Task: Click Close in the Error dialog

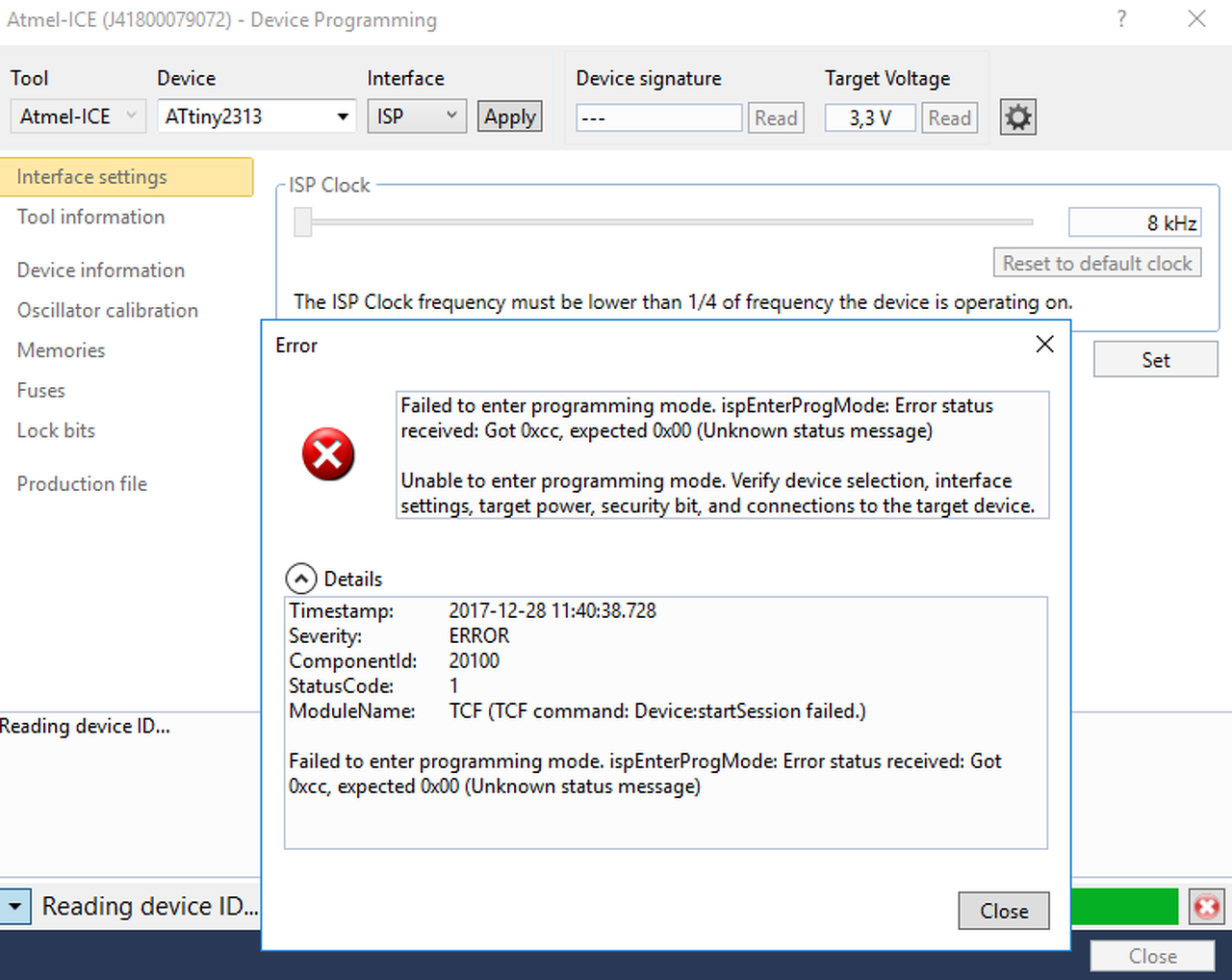Action: coord(1004,911)
